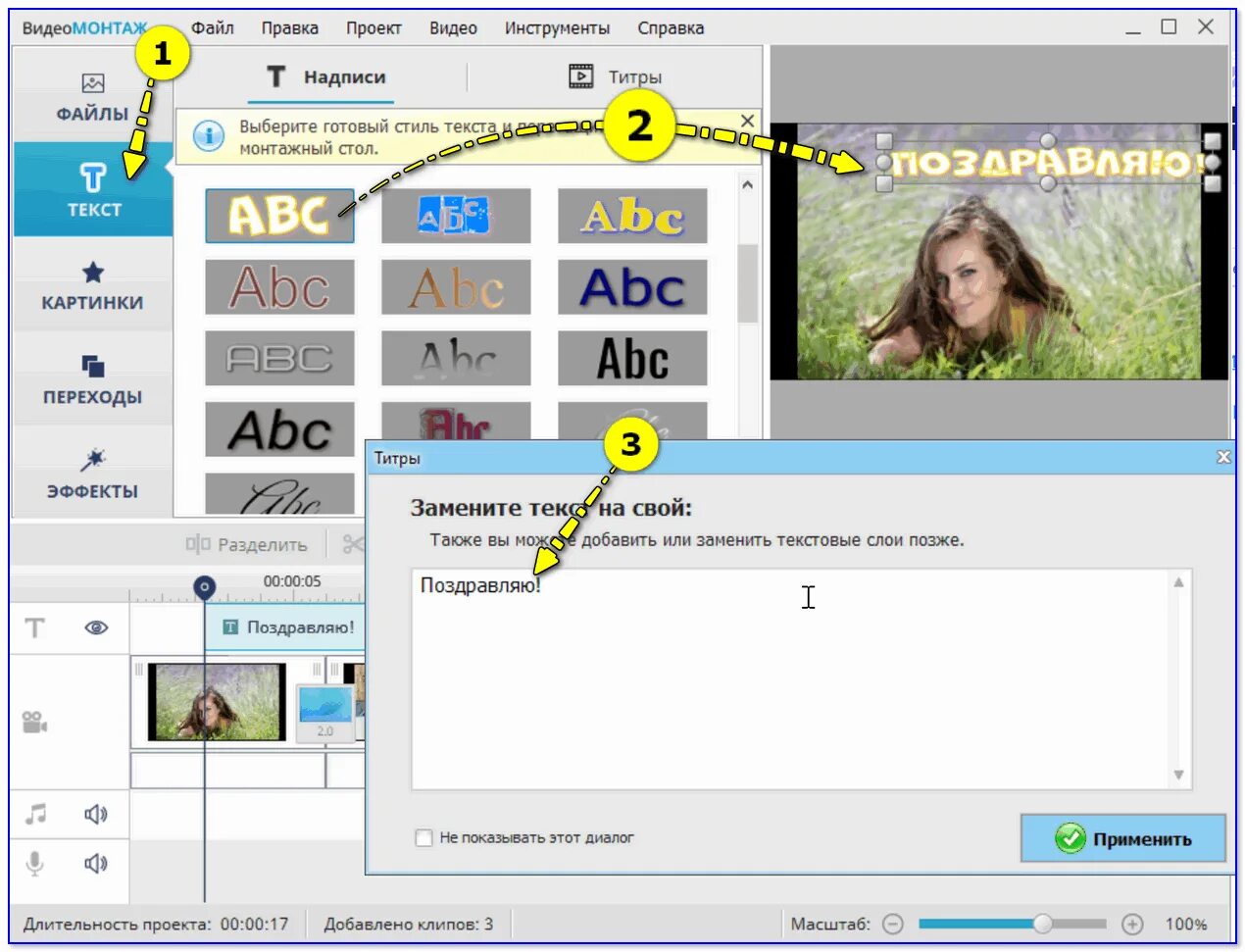
Task: Mute the voice track speaker
Action: pyautogui.click(x=95, y=863)
